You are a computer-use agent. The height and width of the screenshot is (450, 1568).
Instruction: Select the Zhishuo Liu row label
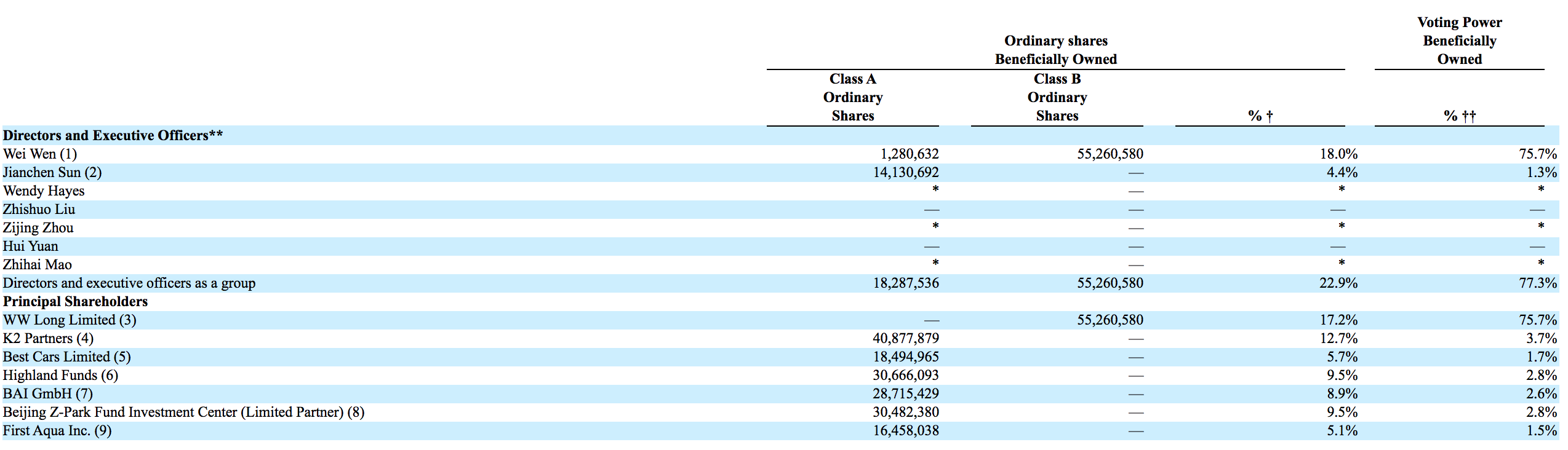[x=39, y=210]
